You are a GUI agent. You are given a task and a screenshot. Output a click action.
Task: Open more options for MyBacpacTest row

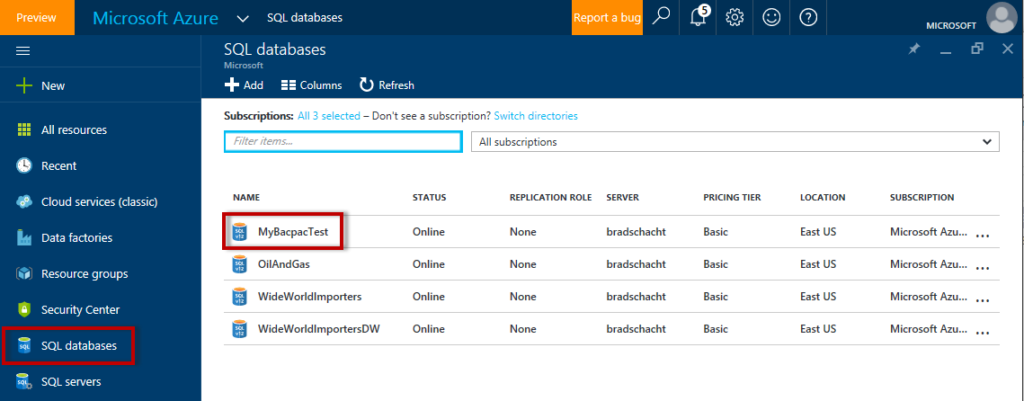point(982,236)
